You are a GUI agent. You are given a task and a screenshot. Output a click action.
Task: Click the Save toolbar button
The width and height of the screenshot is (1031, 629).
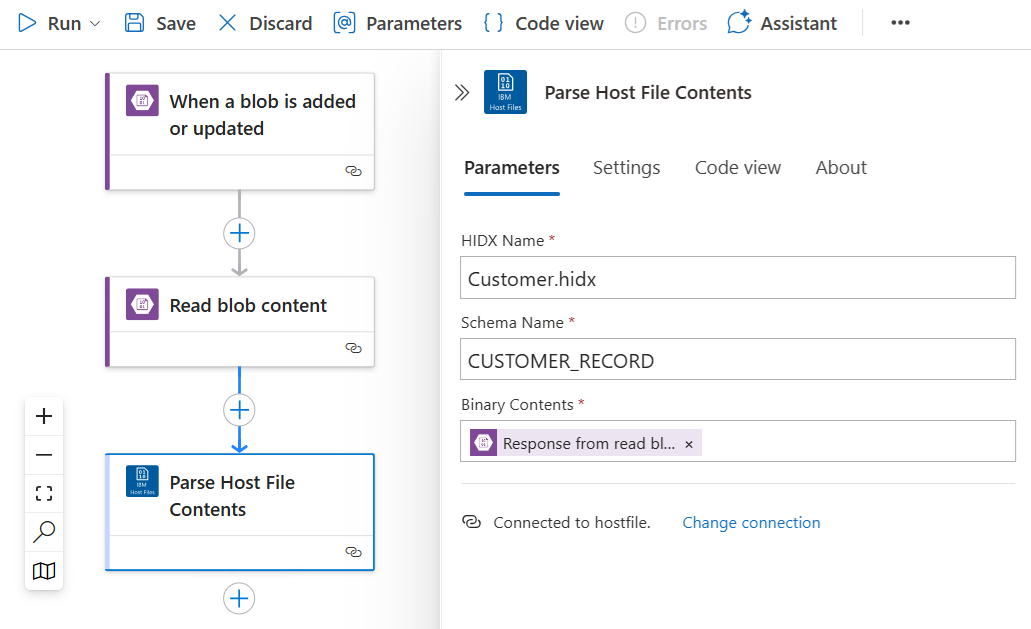point(160,23)
